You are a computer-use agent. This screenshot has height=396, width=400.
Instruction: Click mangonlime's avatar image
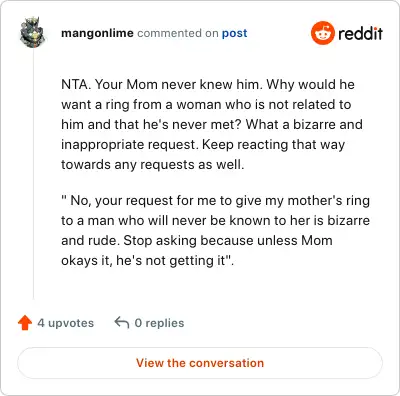pyautogui.click(x=33, y=32)
